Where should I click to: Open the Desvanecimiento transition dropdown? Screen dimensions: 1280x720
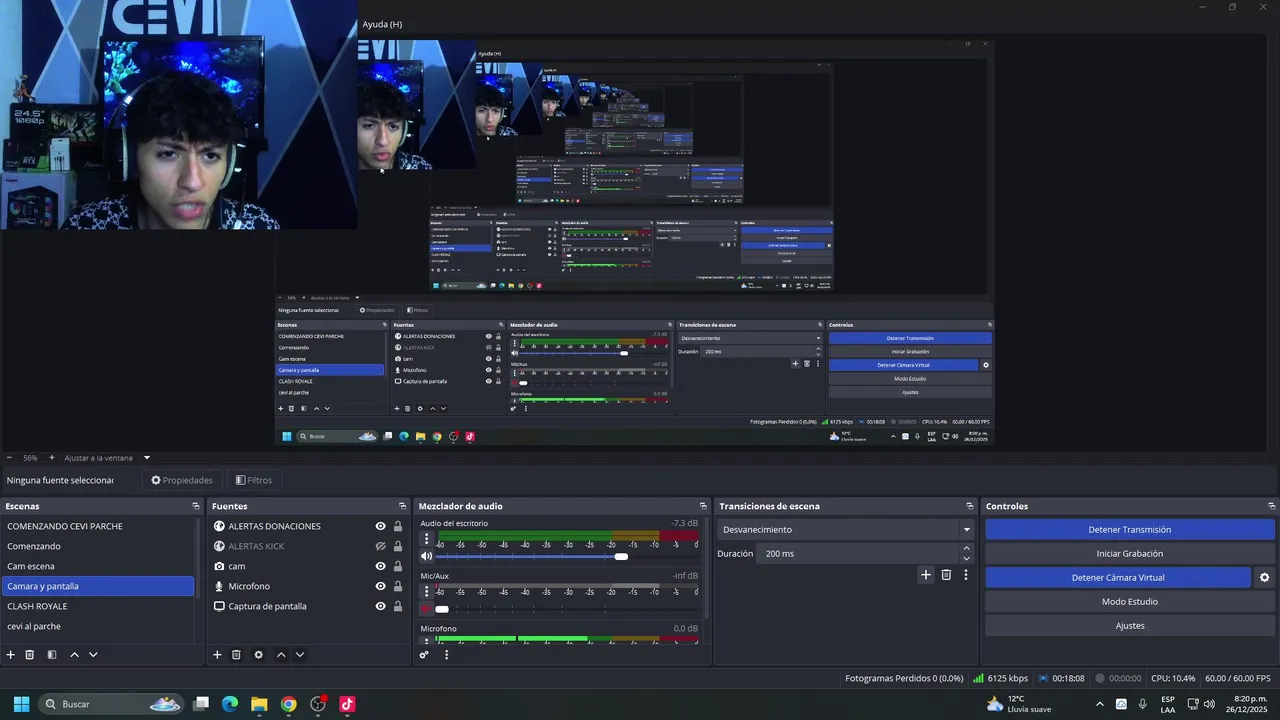[846, 530]
